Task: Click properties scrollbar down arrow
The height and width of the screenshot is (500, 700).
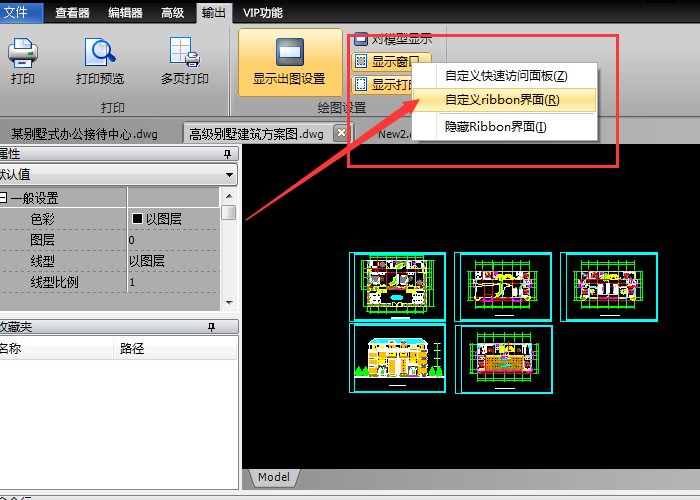Action: (x=229, y=303)
